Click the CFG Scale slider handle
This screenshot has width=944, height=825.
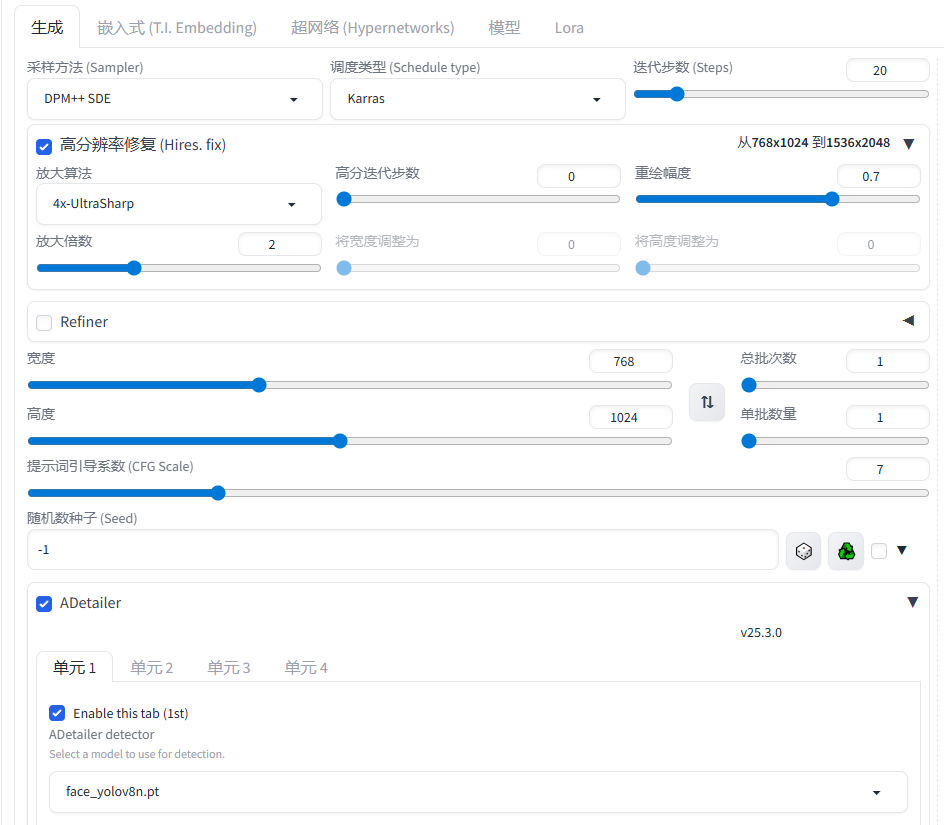218,492
